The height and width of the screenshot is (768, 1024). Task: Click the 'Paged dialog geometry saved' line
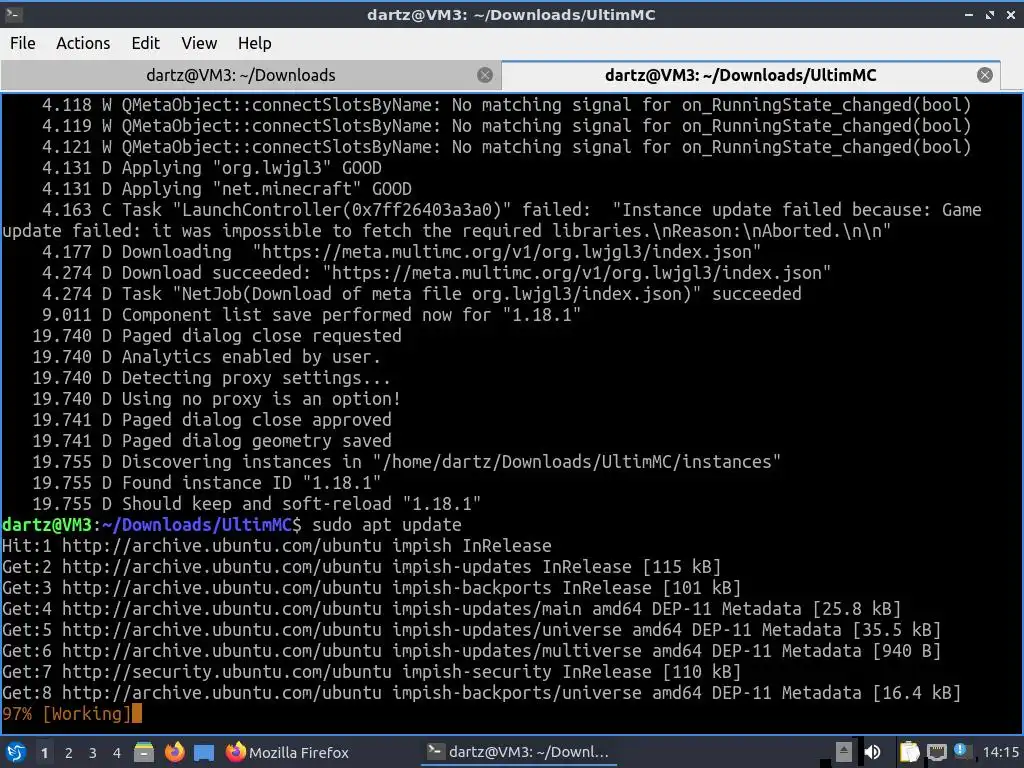[x=212, y=441]
